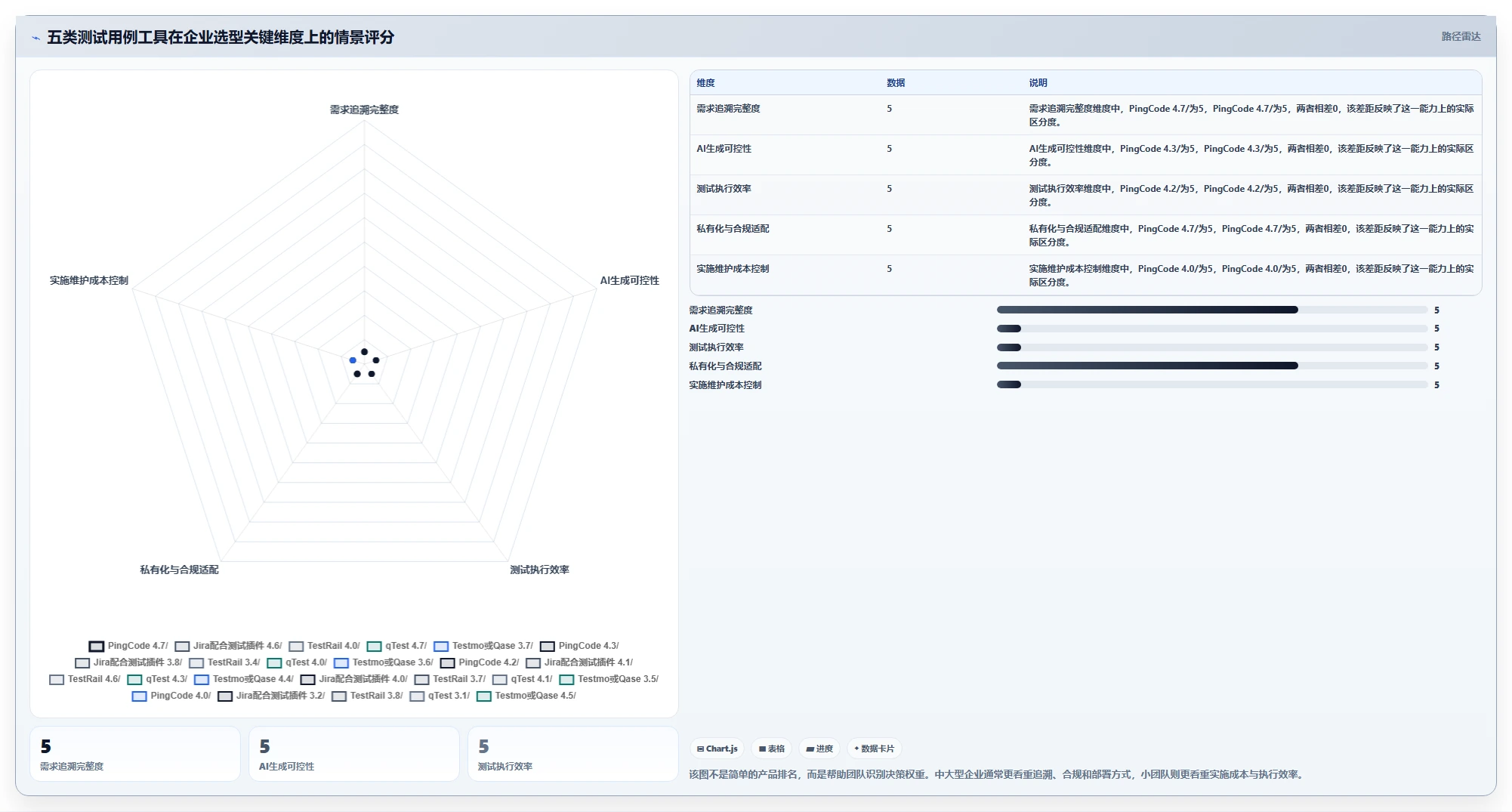Toggle the TestRail 3.7/ legend entry
The image size is (1512, 812).
(x=450, y=679)
